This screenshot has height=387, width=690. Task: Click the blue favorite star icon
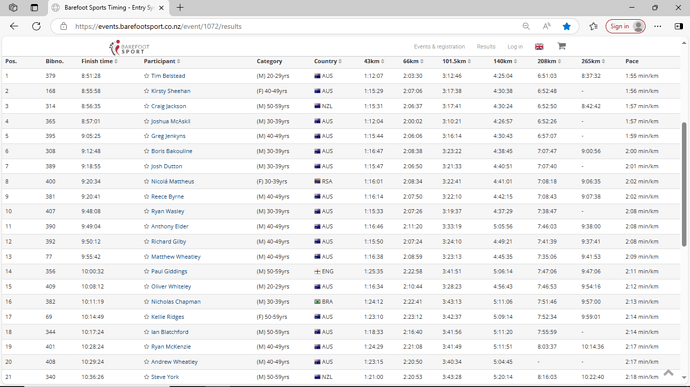tap(567, 26)
